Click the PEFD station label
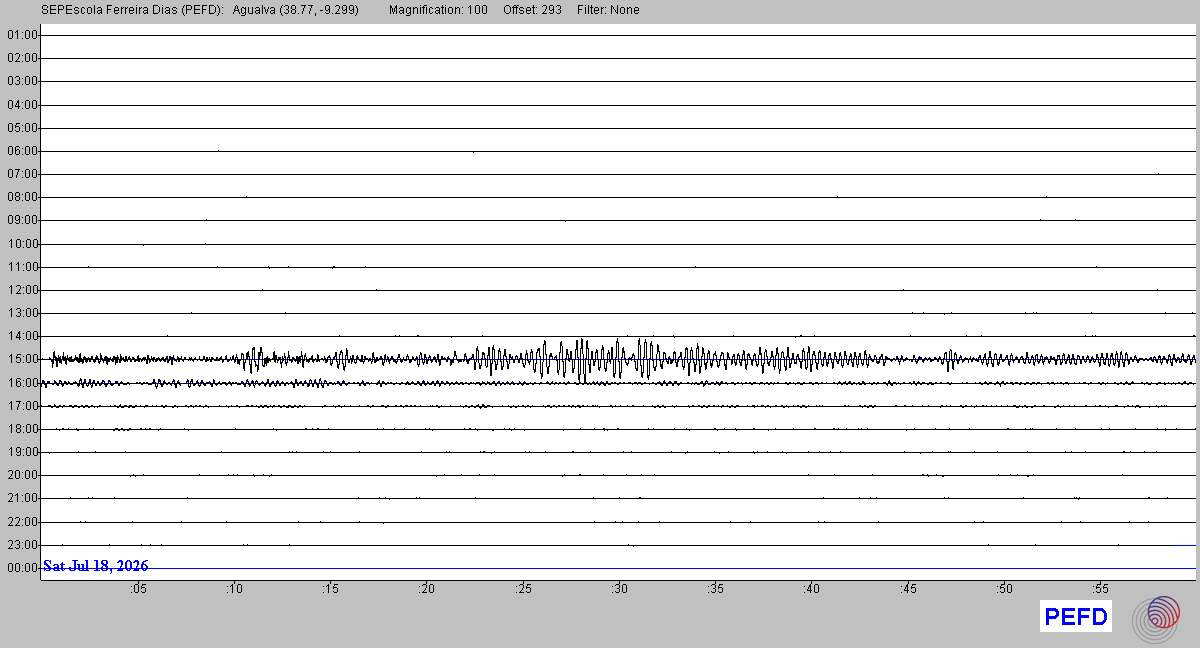 click(x=1076, y=617)
